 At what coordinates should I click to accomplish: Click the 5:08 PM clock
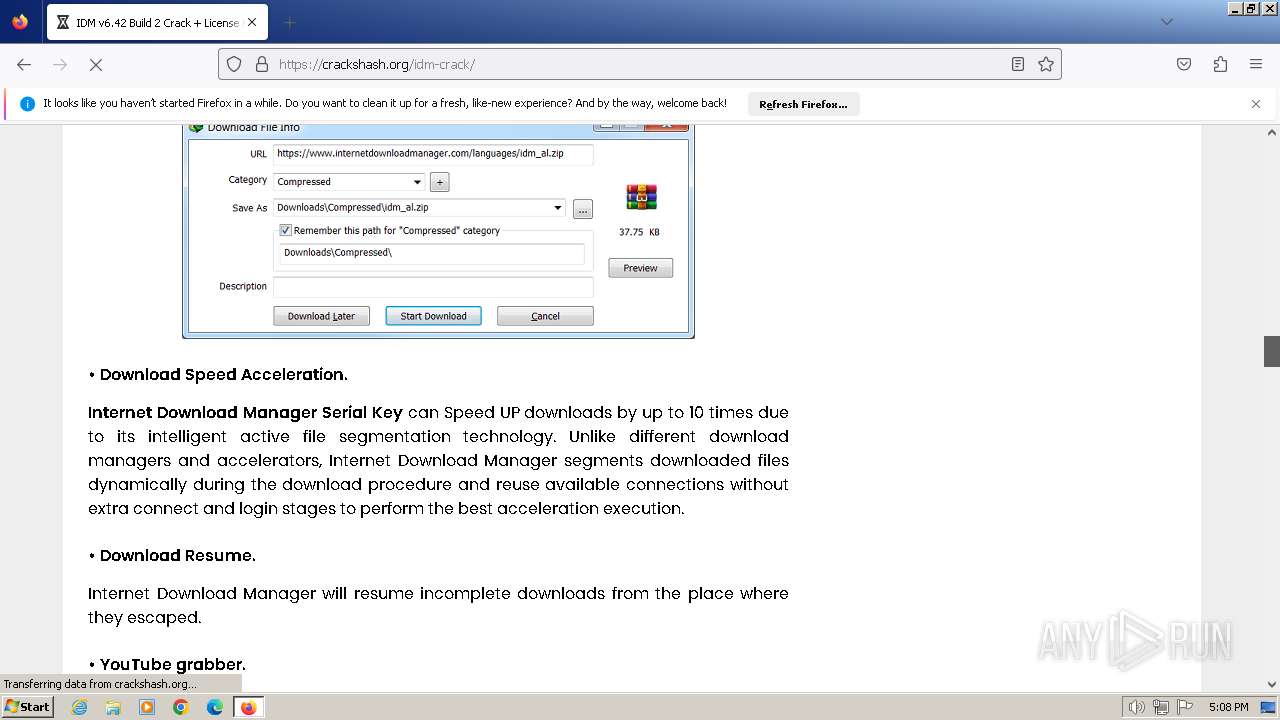pos(1228,707)
